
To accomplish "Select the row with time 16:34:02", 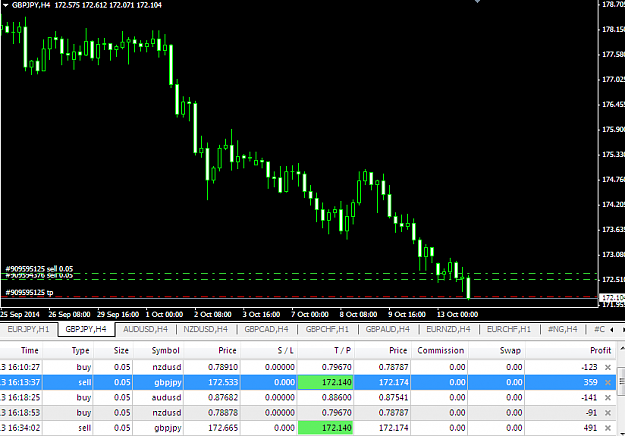I will point(308,428).
